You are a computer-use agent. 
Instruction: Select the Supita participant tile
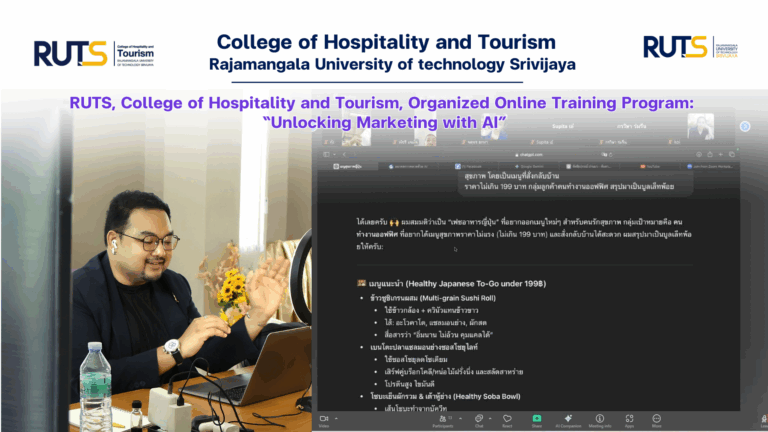point(562,128)
